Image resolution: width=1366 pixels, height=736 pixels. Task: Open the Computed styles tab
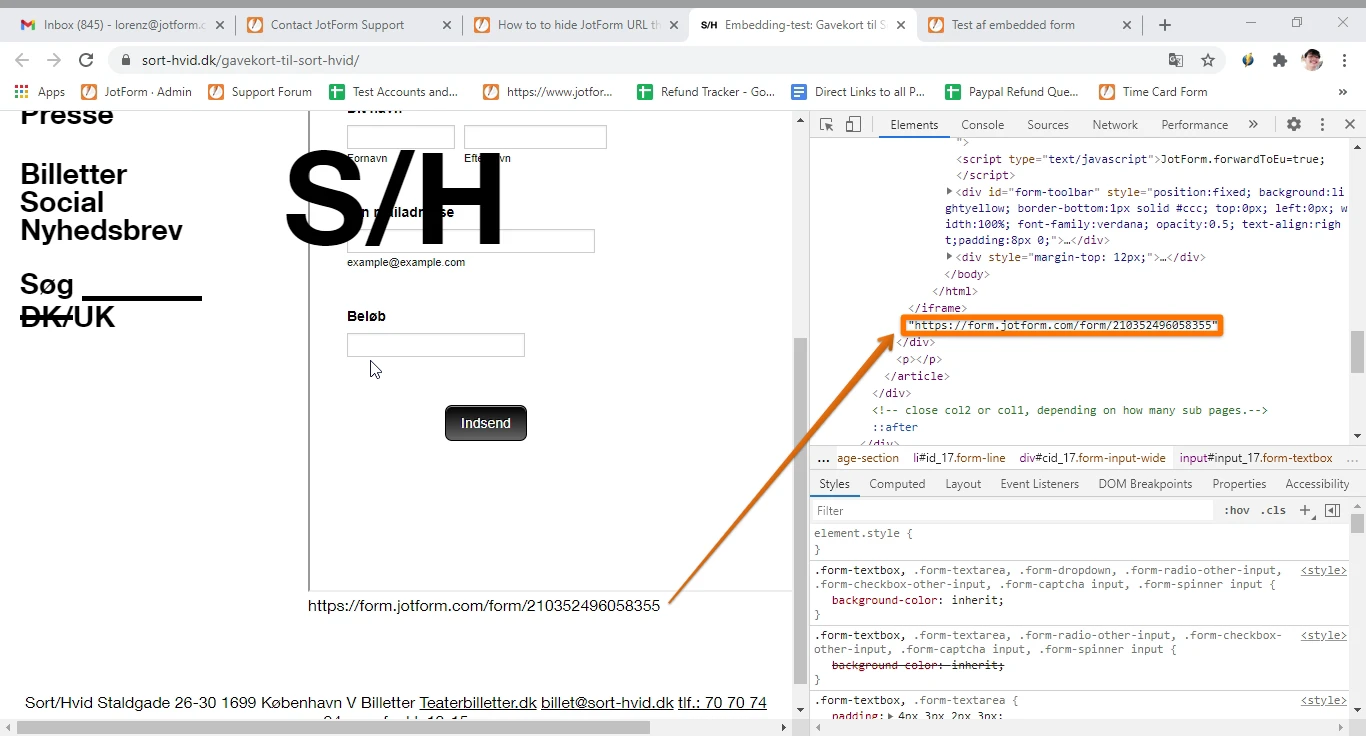click(897, 483)
